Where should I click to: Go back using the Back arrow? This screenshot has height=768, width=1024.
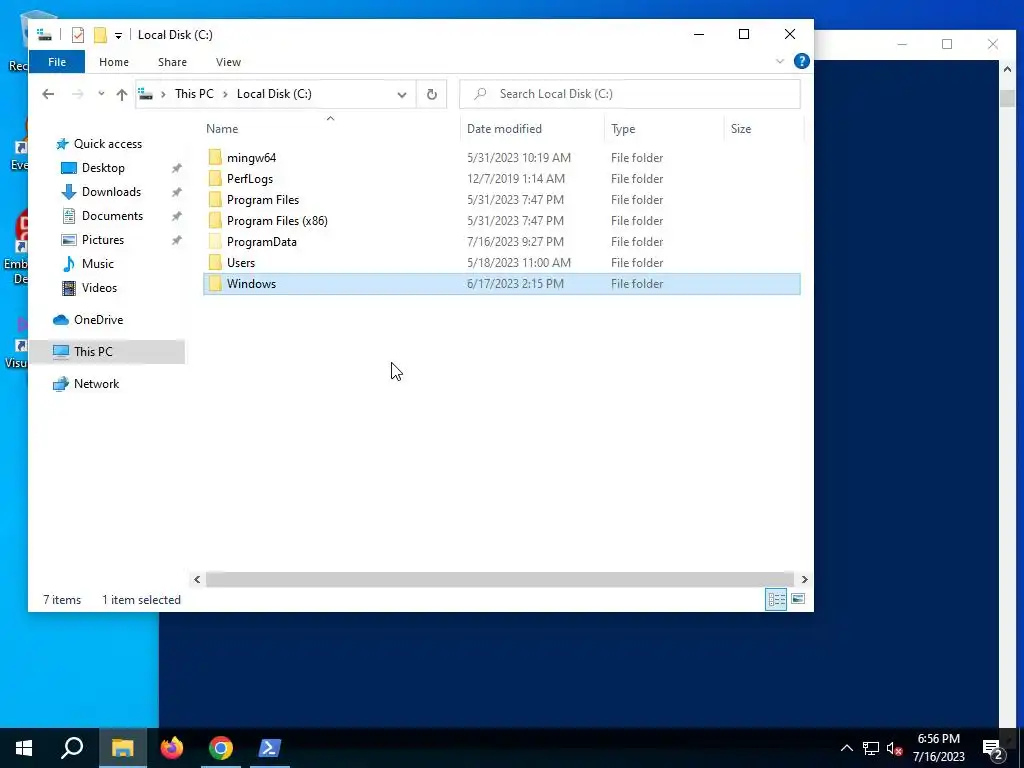(48, 94)
